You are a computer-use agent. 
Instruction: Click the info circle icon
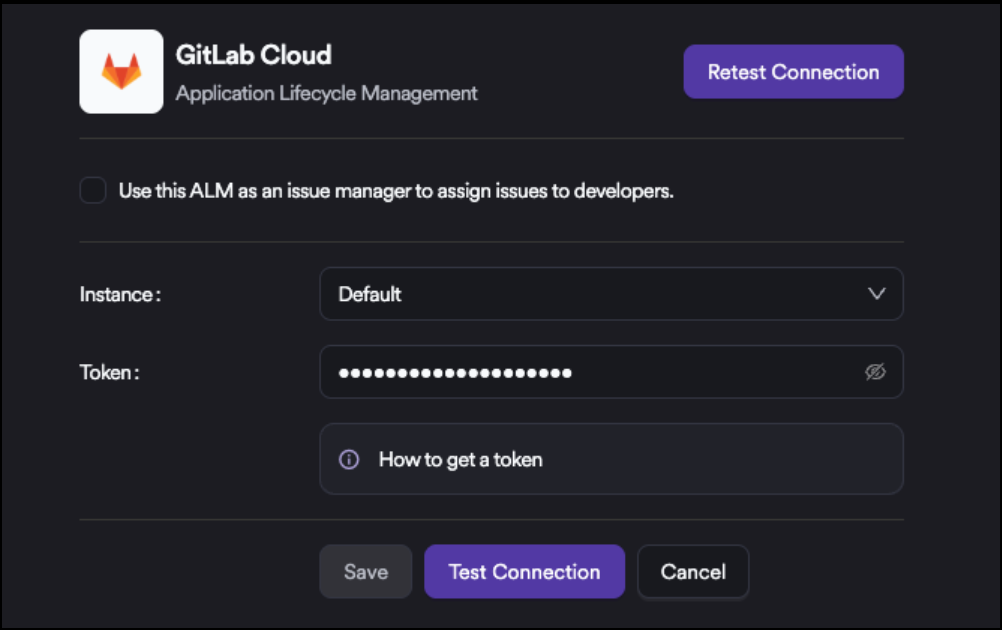(349, 460)
